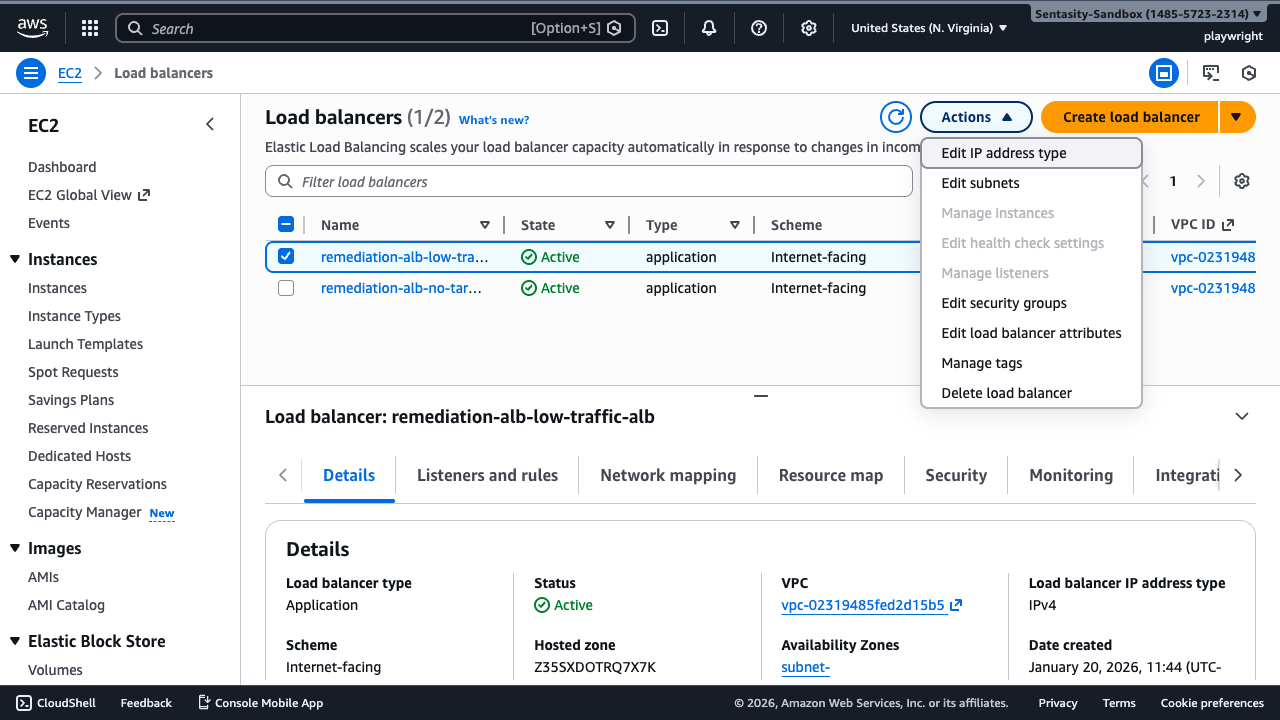This screenshot has width=1280, height=720.
Task: Toggle the select-all header checkbox
Action: [x=286, y=225]
